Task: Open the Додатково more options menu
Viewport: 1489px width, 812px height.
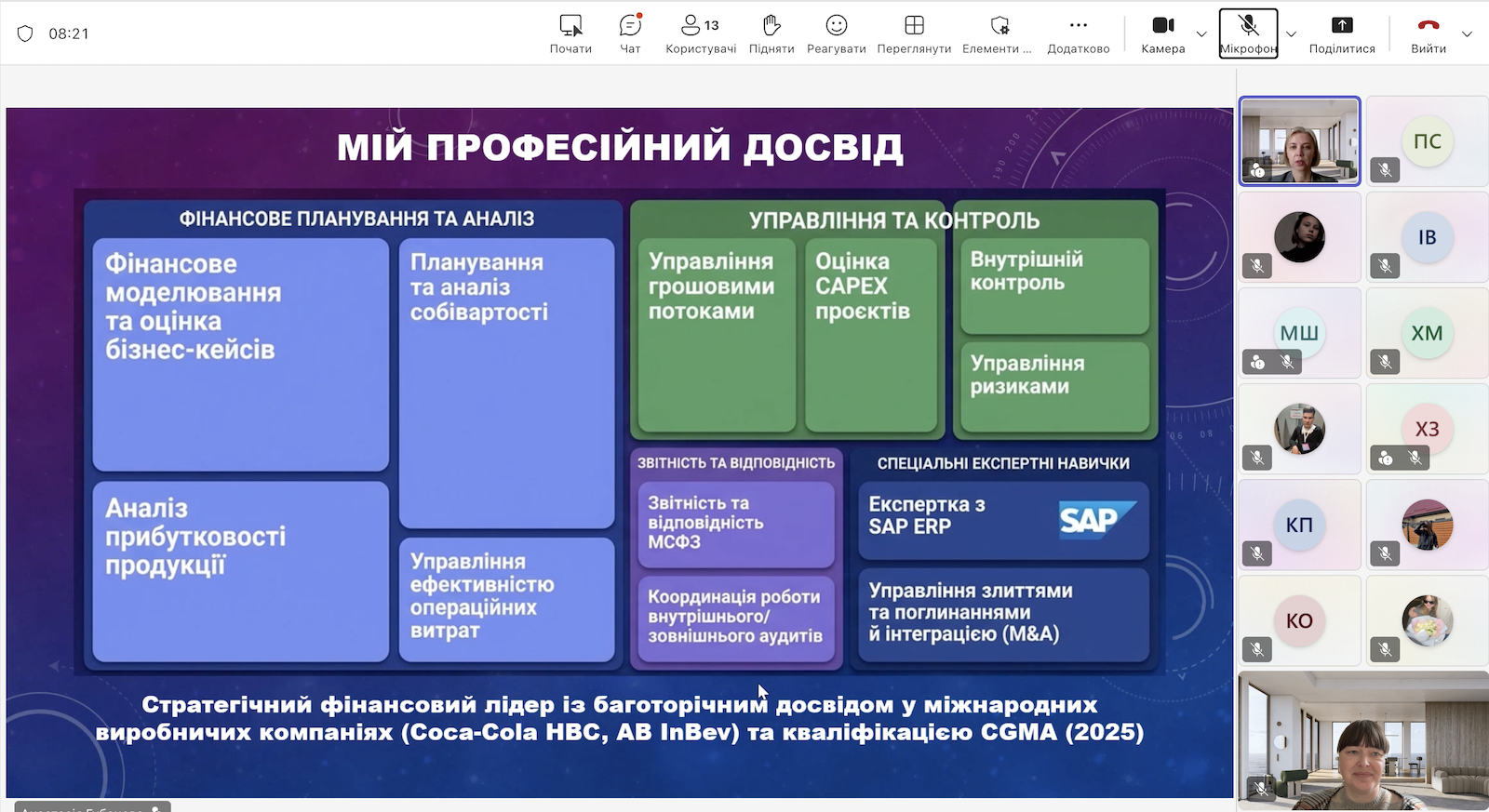Action: pyautogui.click(x=1078, y=33)
